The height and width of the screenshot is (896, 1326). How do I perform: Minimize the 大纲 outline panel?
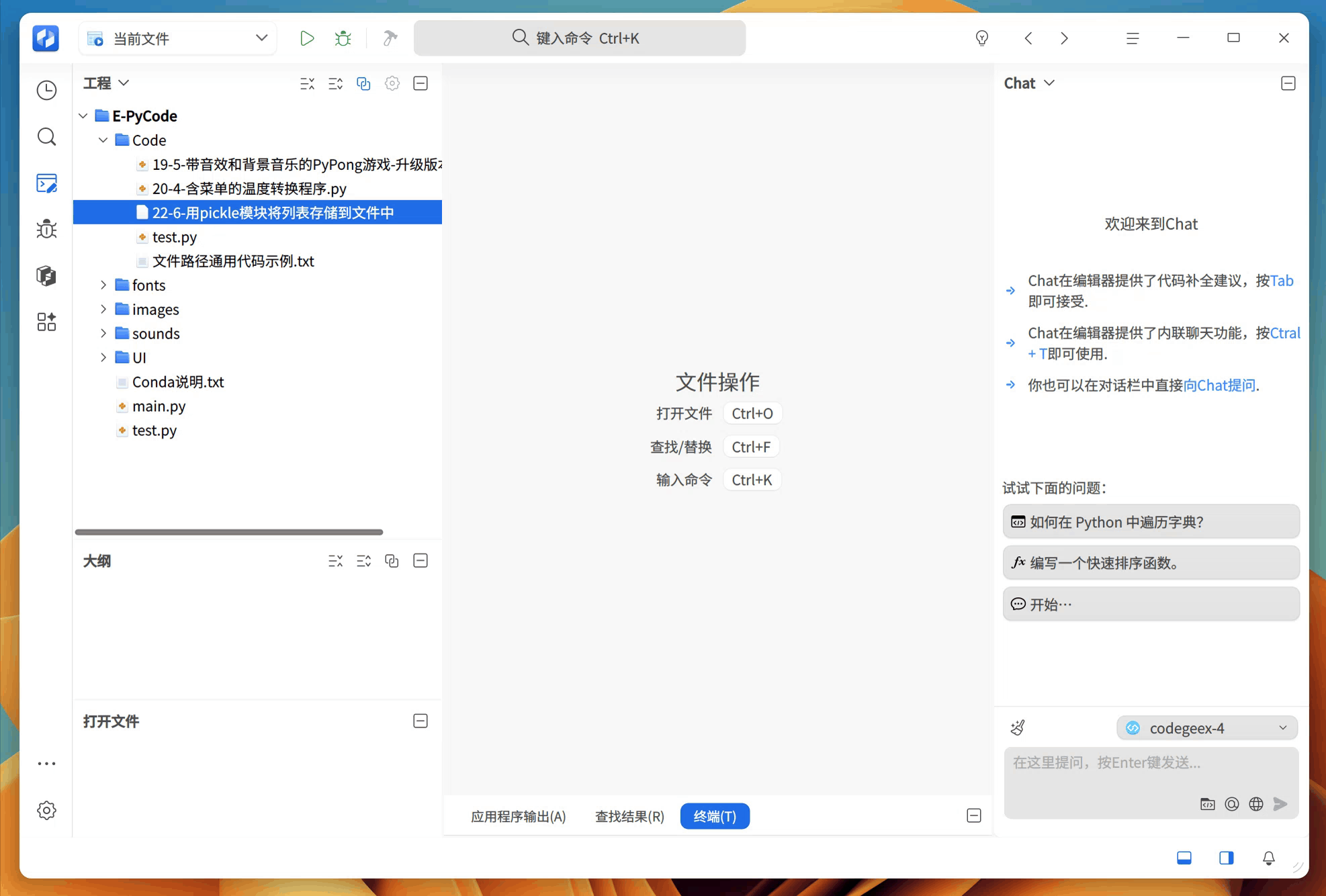(421, 561)
